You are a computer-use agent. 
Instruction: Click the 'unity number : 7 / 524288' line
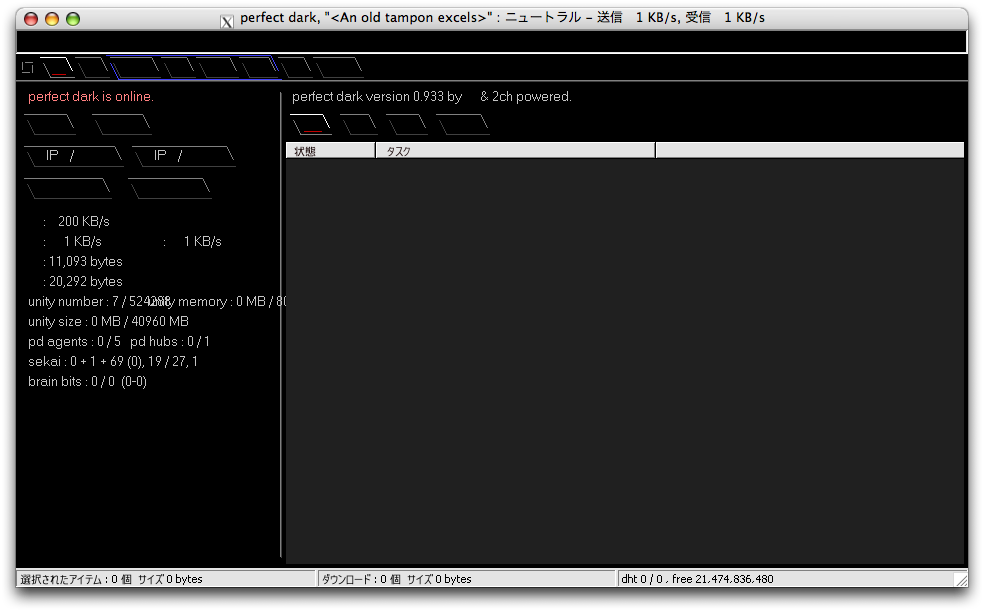[x=99, y=302]
